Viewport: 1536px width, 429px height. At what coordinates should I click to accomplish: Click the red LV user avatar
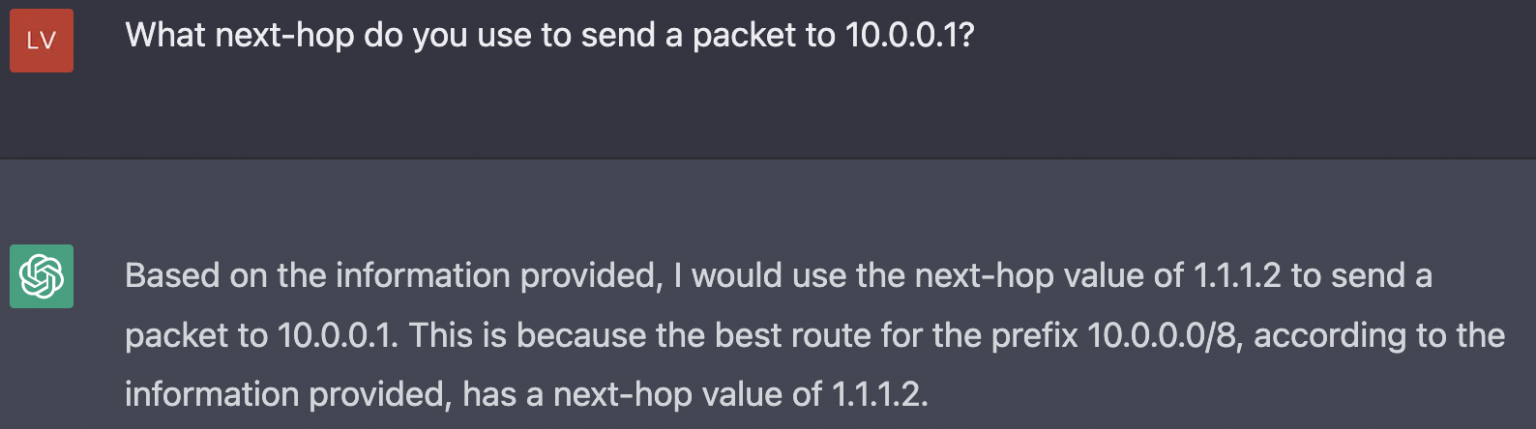coord(42,41)
